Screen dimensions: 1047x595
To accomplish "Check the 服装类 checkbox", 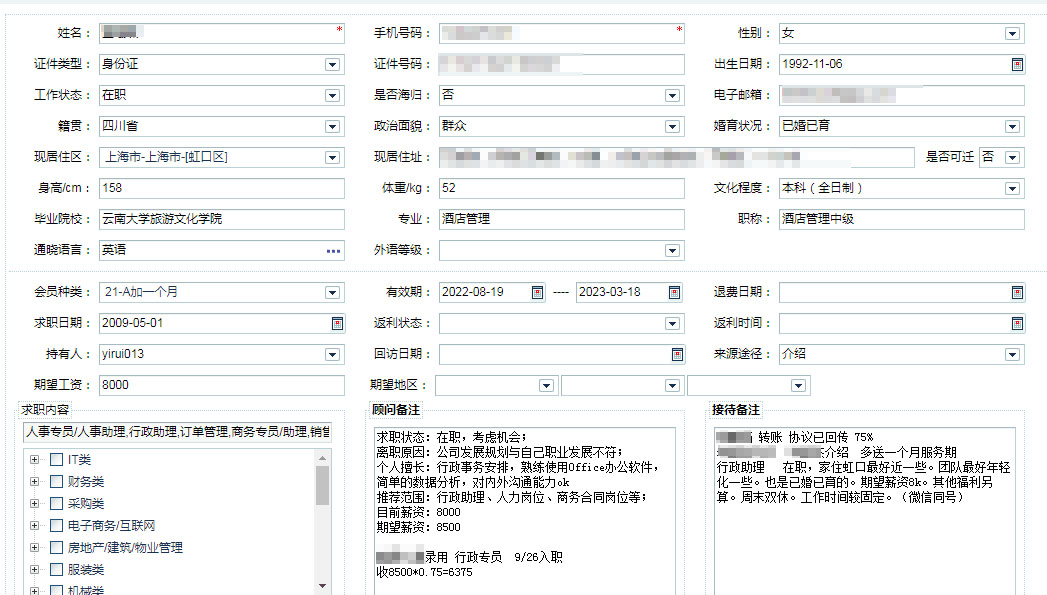I will tap(57, 570).
